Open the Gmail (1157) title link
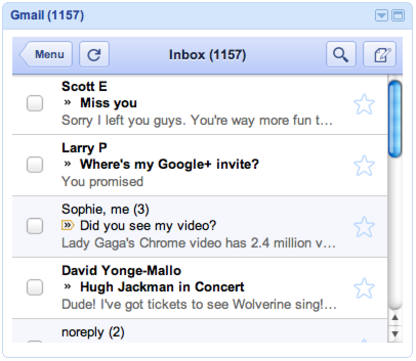The image size is (416, 361). coord(47,15)
